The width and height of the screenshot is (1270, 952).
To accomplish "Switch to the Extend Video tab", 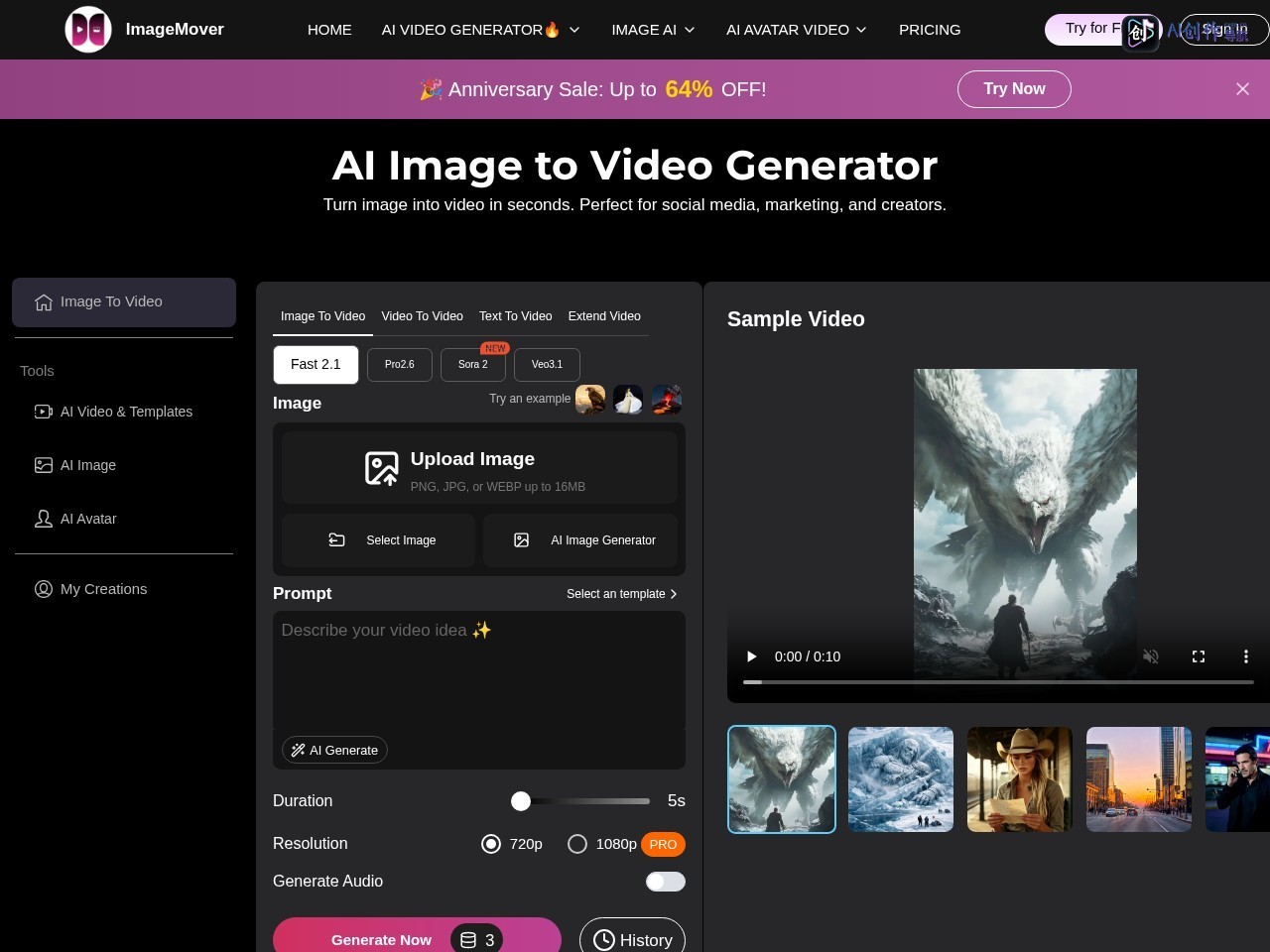I will click(604, 316).
